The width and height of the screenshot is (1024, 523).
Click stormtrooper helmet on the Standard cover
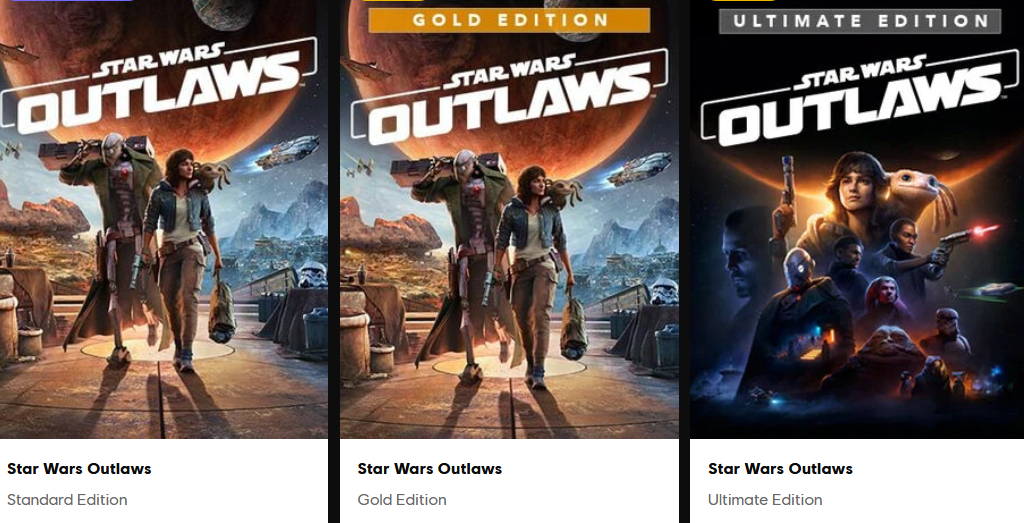click(x=312, y=274)
